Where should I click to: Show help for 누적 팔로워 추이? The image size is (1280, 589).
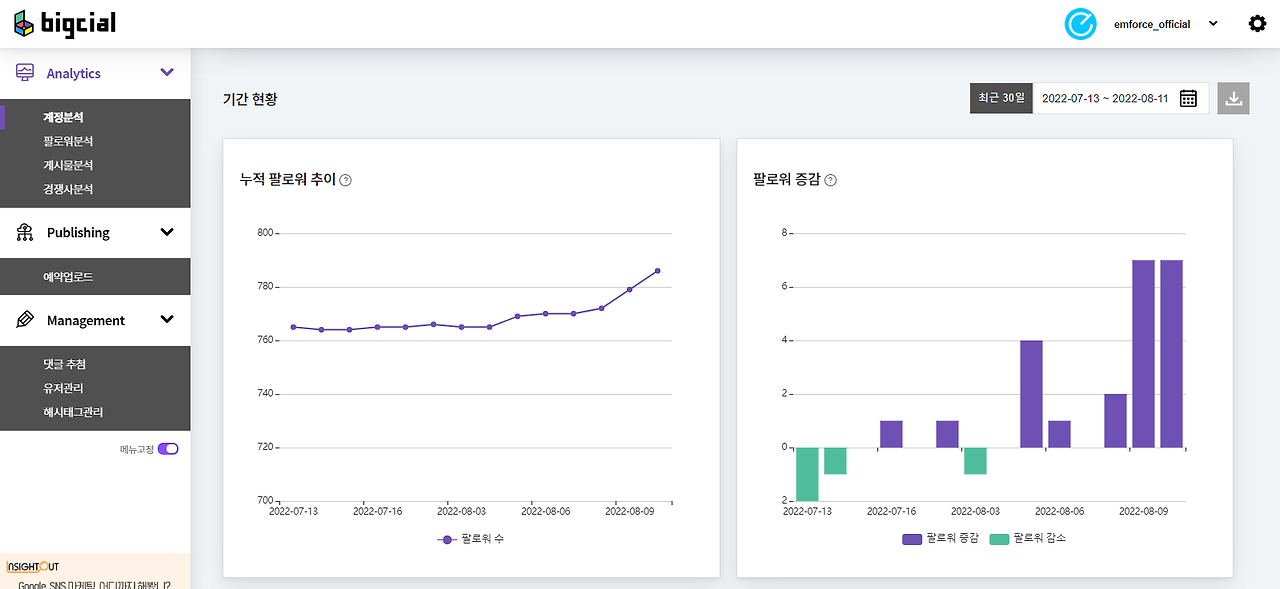click(346, 180)
